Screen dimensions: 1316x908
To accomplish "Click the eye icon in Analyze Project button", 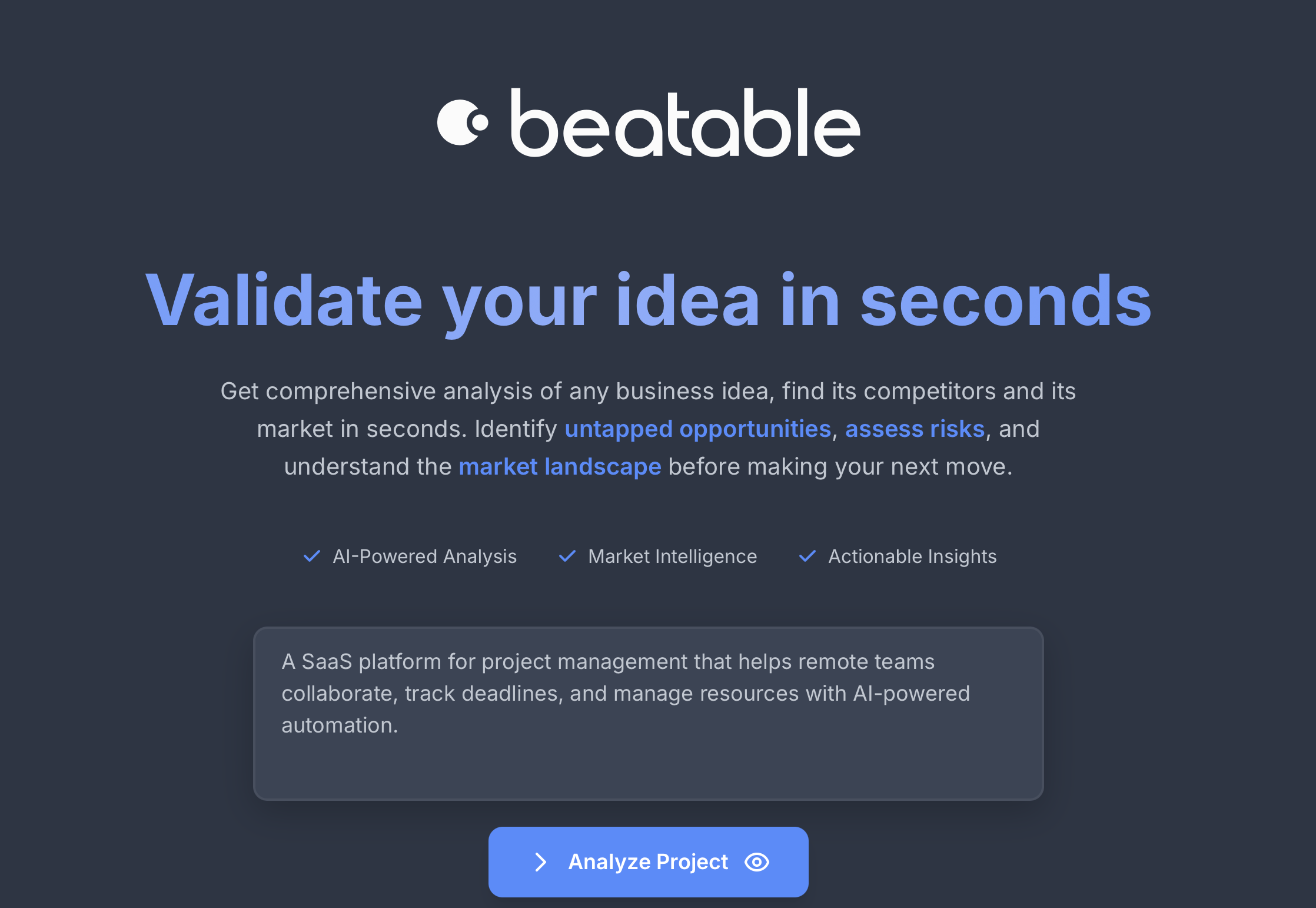I will 757,862.
